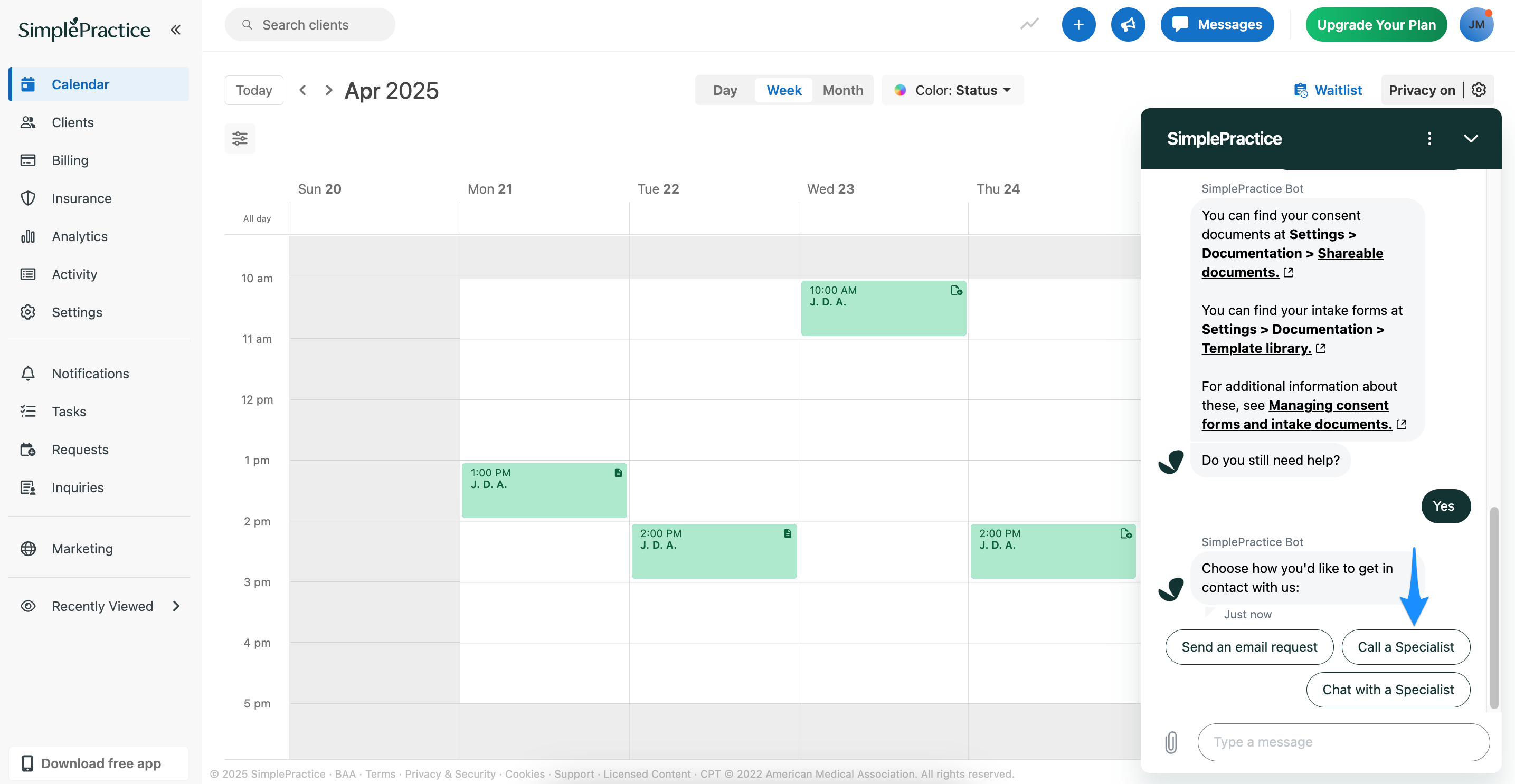
Task: Open Analytics in sidebar
Action: point(99,236)
